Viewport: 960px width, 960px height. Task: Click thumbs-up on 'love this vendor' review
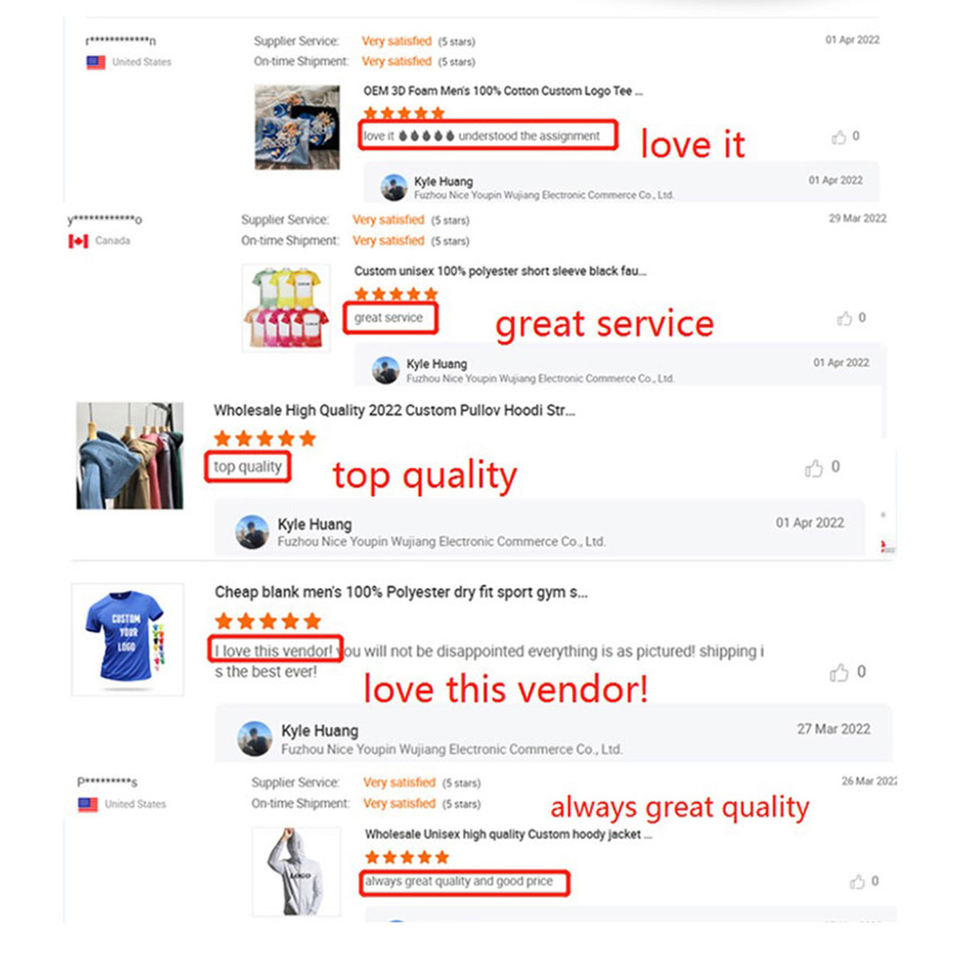[x=839, y=673]
